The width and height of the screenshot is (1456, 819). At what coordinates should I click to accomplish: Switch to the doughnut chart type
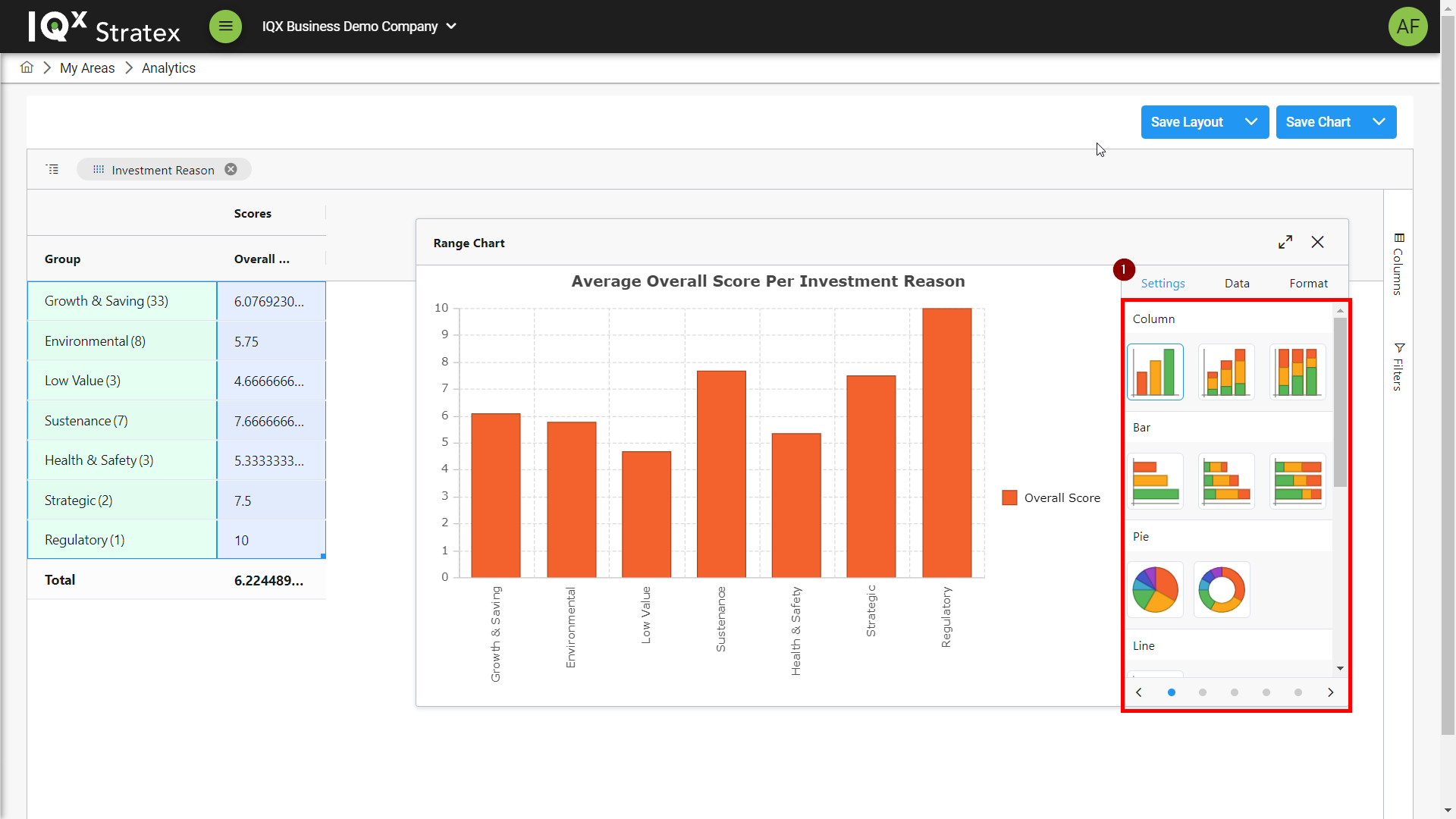[x=1222, y=589]
